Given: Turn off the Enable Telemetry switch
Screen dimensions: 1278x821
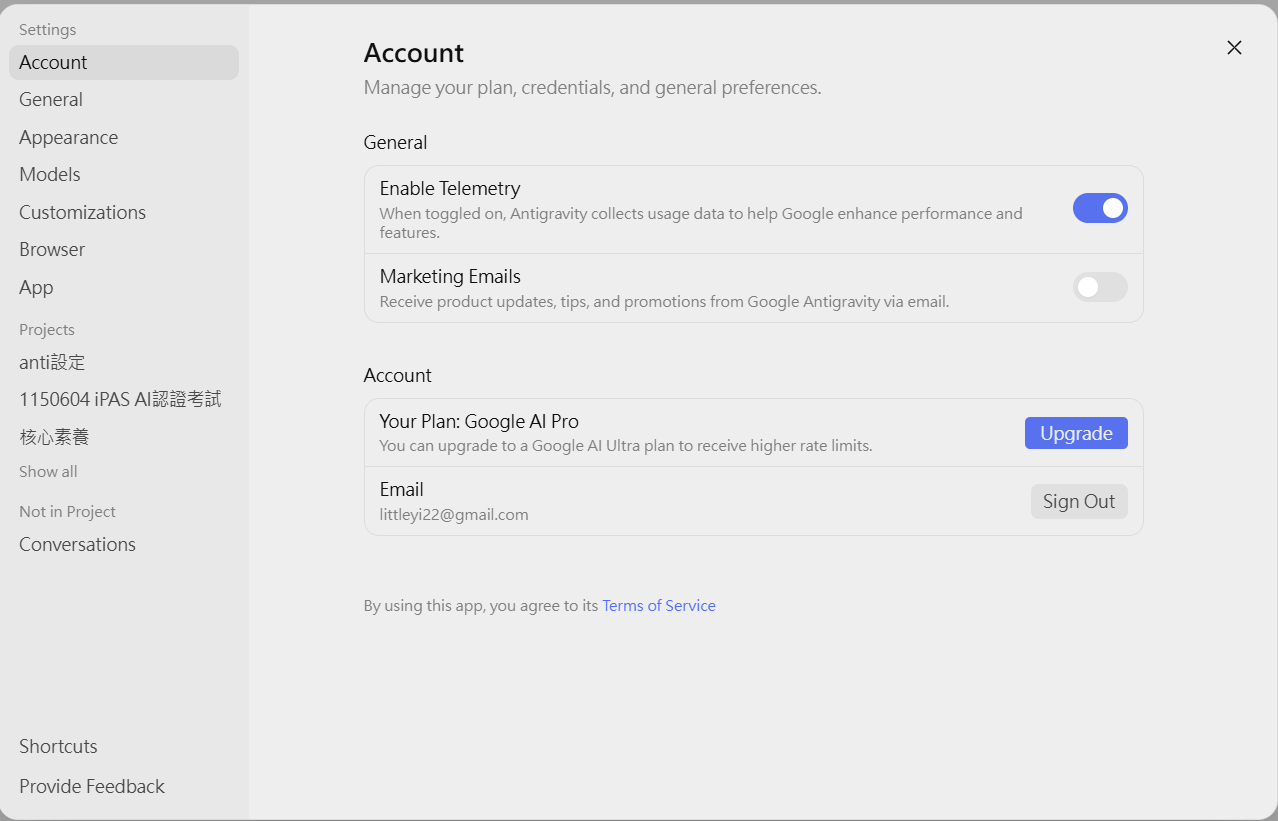Looking at the screenshot, I should coord(1100,208).
